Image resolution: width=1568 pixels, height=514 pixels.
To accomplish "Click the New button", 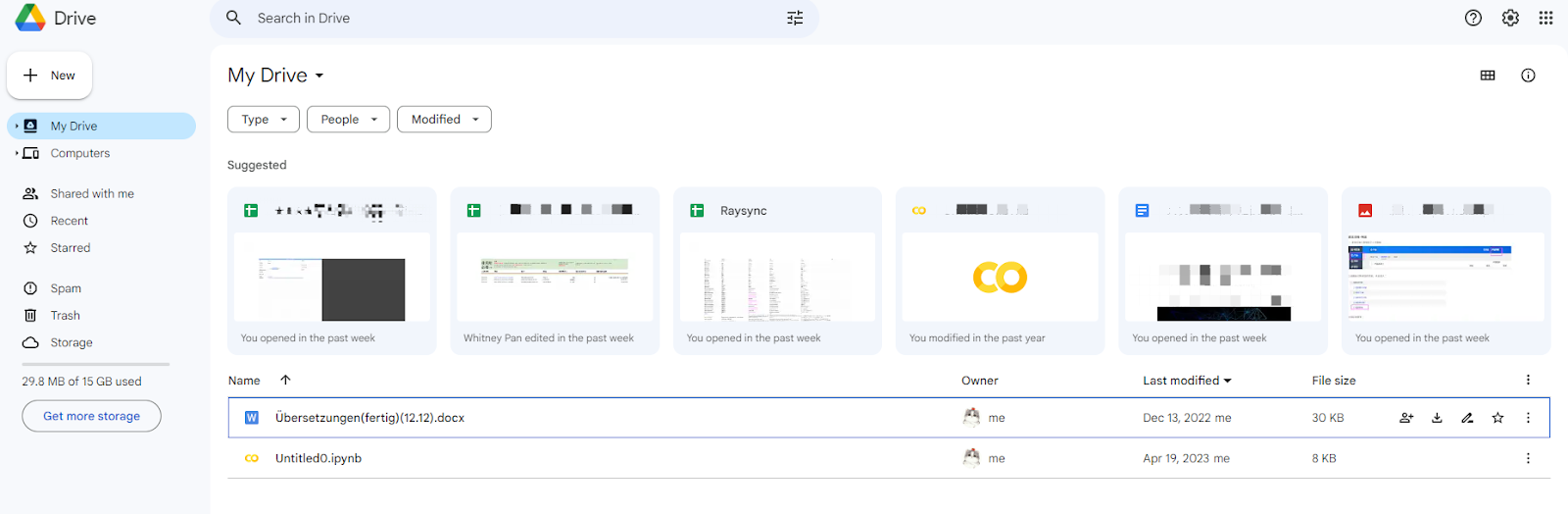I will pos(50,76).
